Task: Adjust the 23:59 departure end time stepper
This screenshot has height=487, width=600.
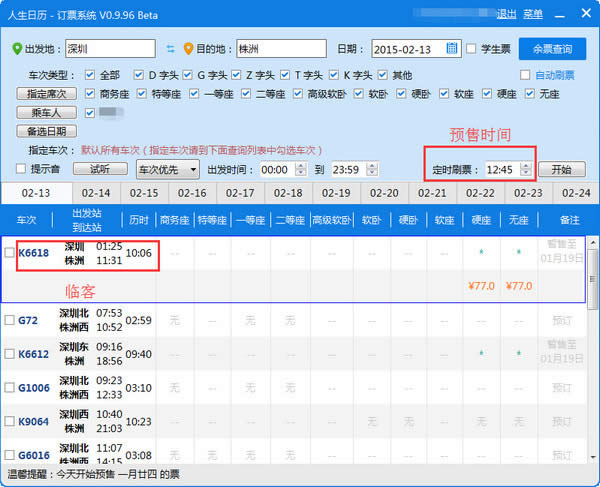Action: point(372,169)
